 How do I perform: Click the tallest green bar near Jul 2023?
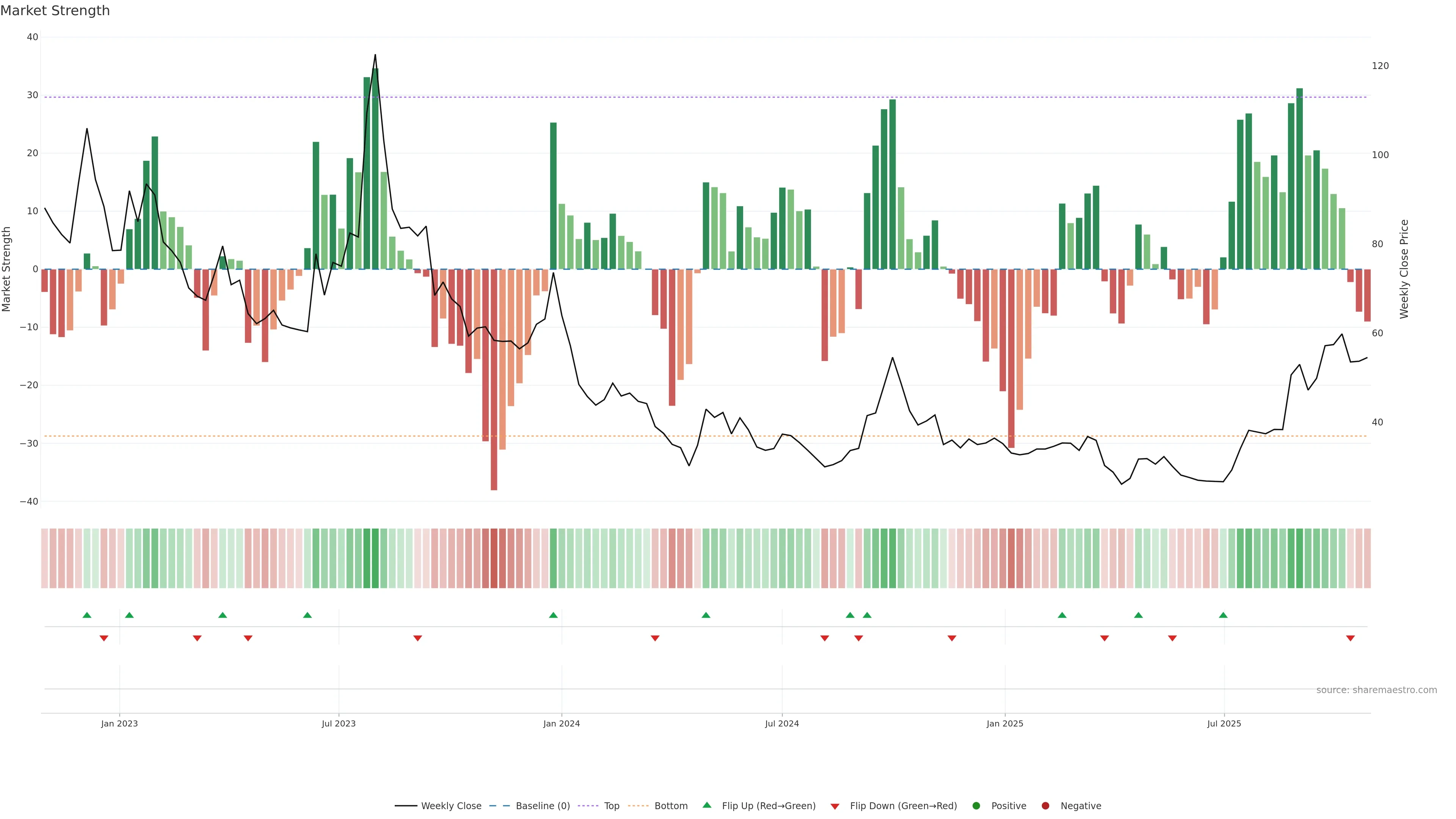(x=375, y=169)
